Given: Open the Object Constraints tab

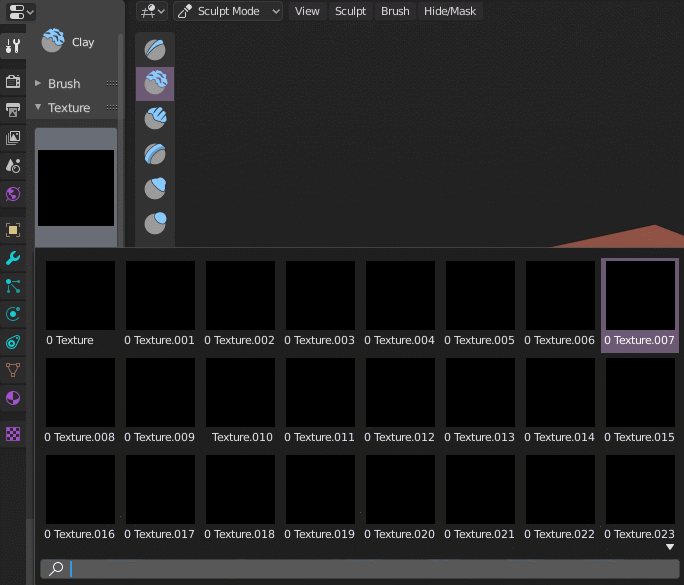Looking at the screenshot, I should tap(13, 342).
